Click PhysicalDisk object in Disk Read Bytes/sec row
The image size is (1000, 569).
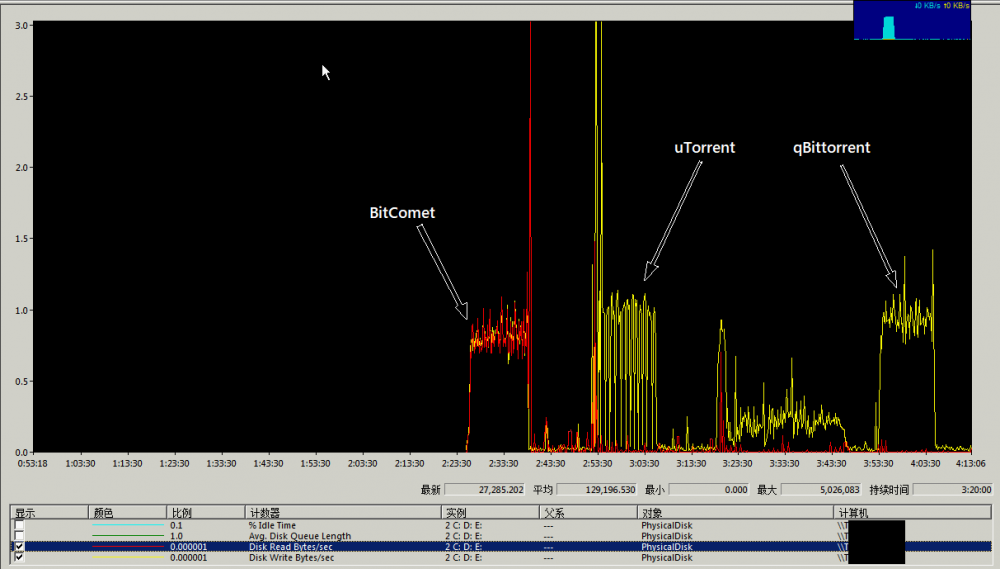click(666, 547)
